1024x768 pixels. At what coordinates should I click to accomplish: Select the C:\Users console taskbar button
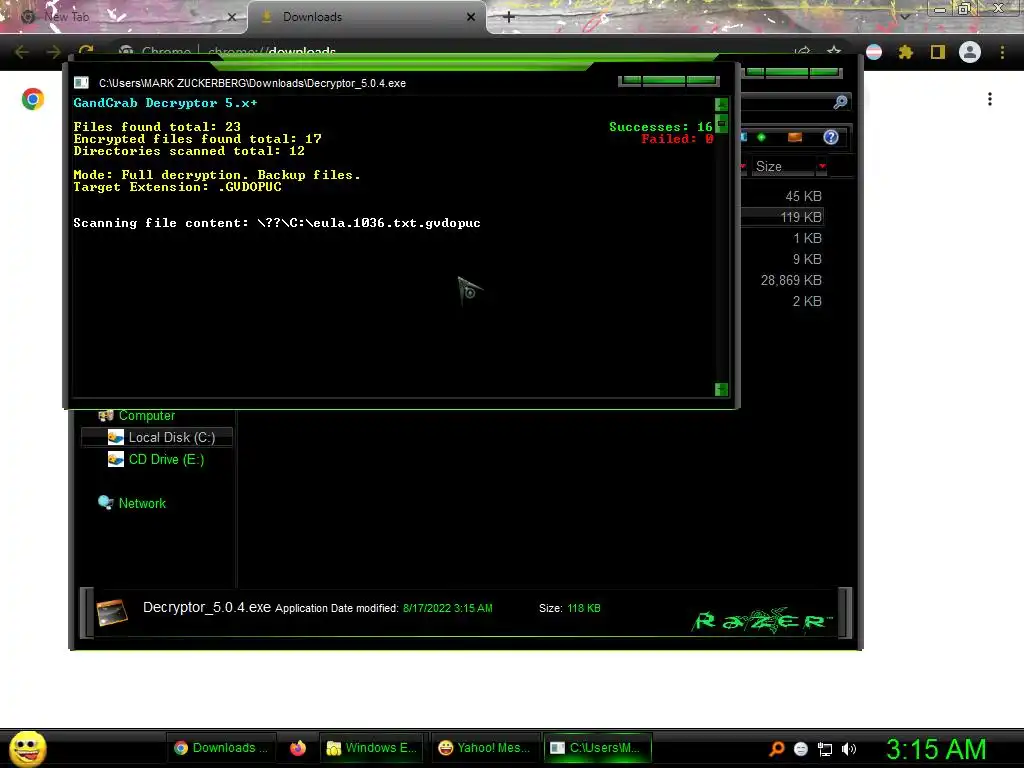click(x=596, y=748)
